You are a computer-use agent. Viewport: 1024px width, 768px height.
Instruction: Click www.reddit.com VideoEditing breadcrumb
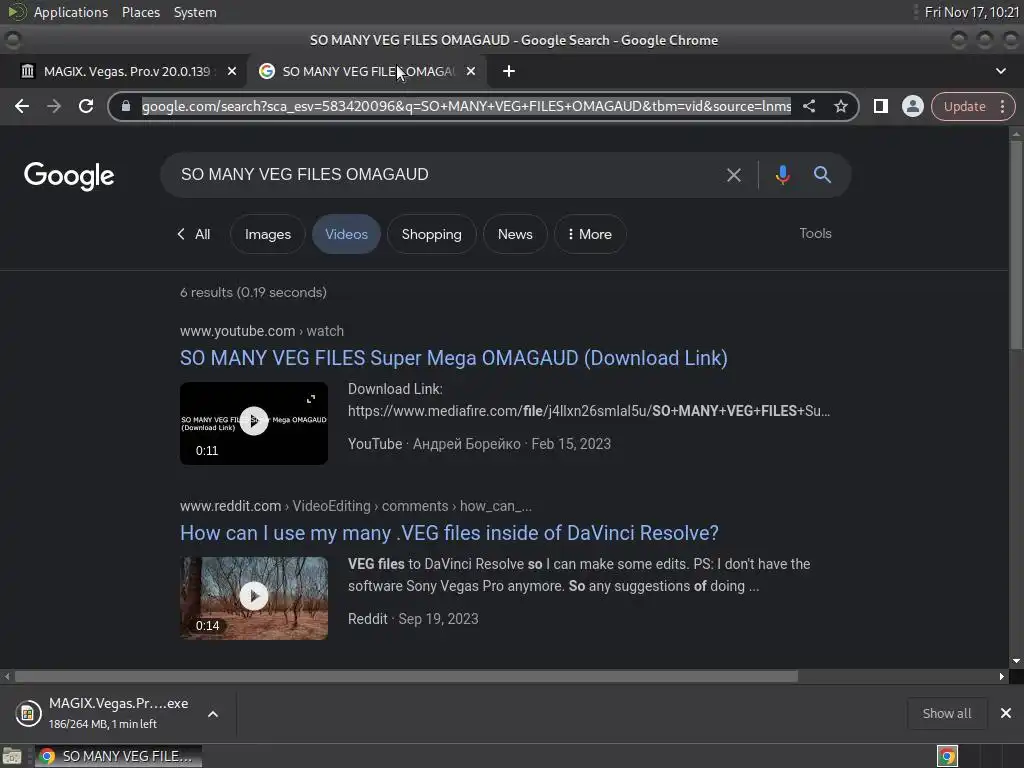[356, 506]
